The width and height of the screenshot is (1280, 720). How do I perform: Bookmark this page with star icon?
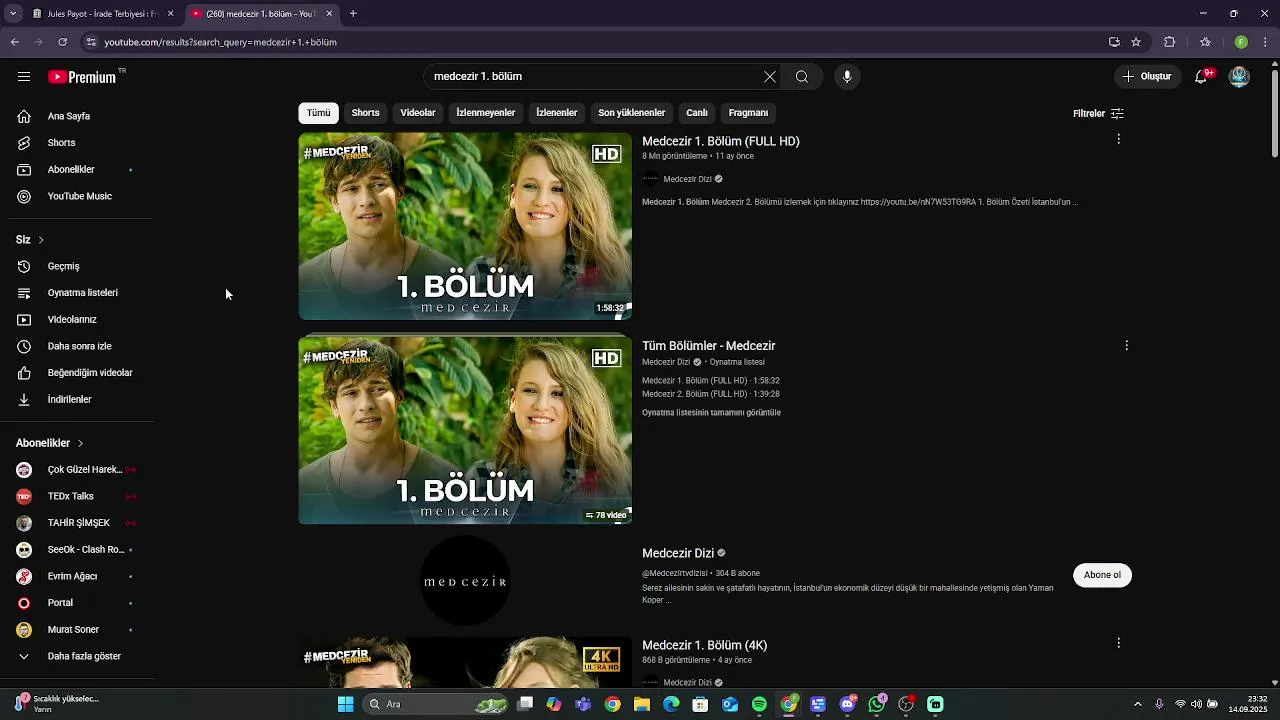click(x=1136, y=42)
